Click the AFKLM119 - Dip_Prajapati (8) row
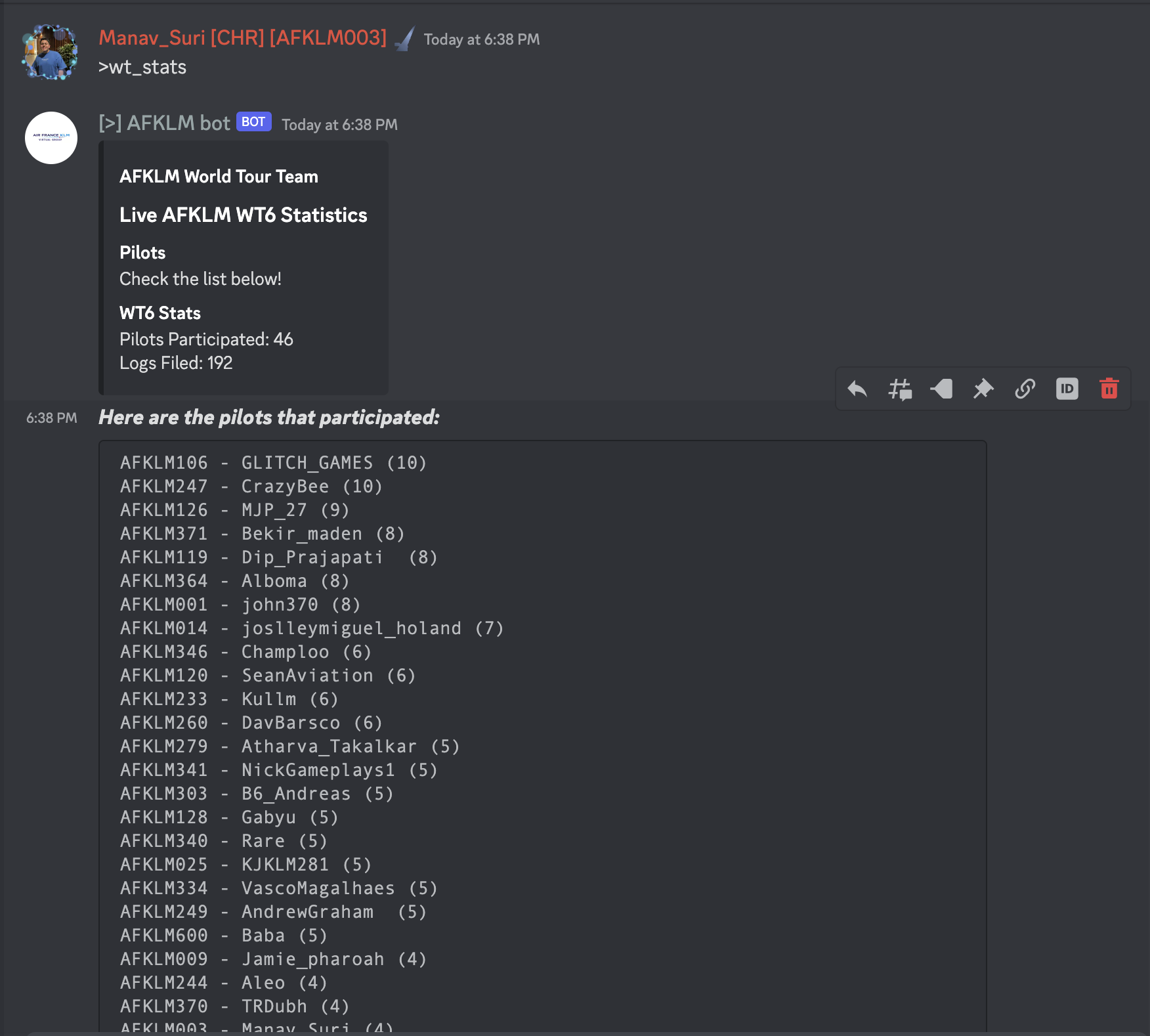 click(279, 557)
